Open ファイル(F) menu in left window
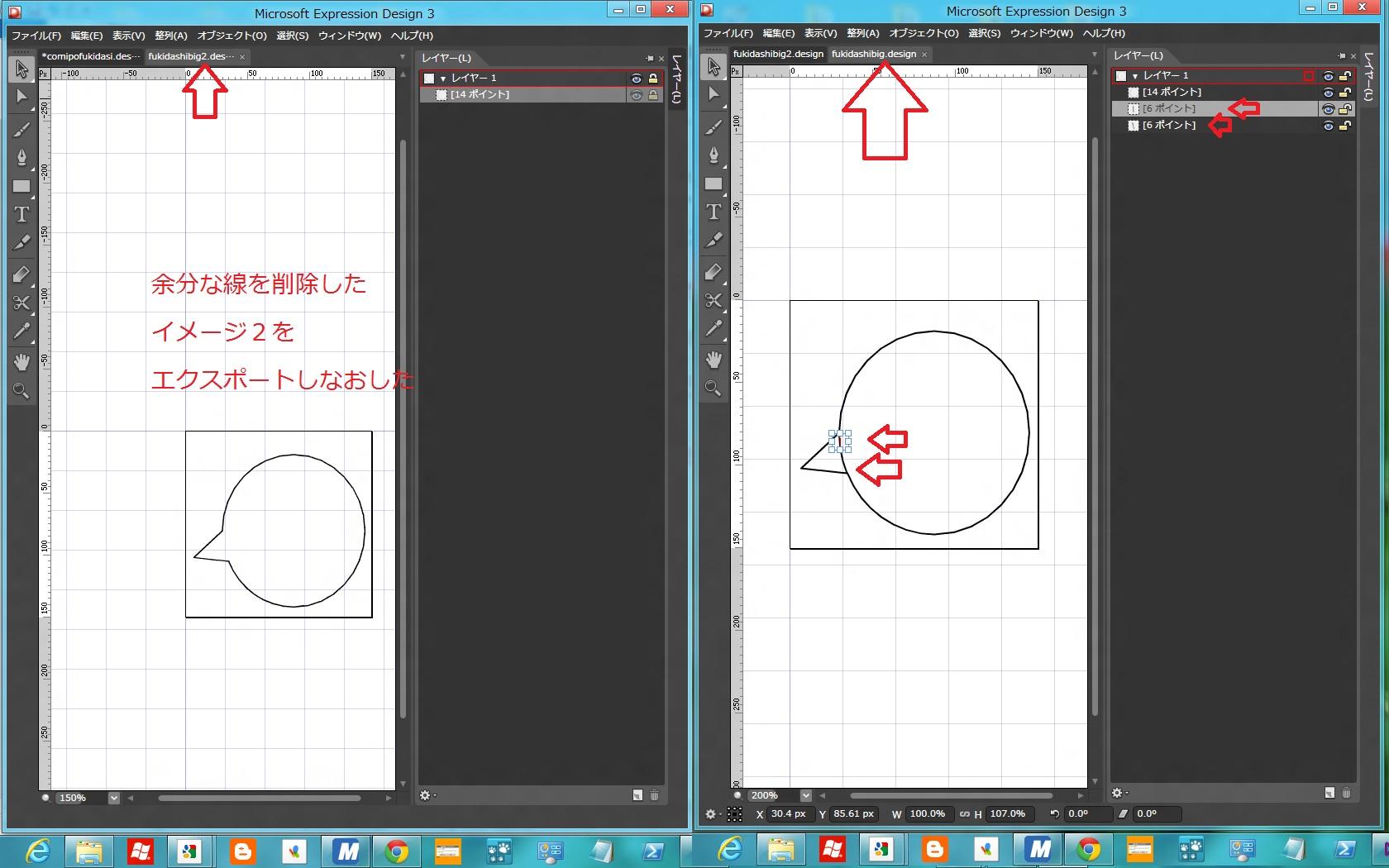 pos(36,36)
